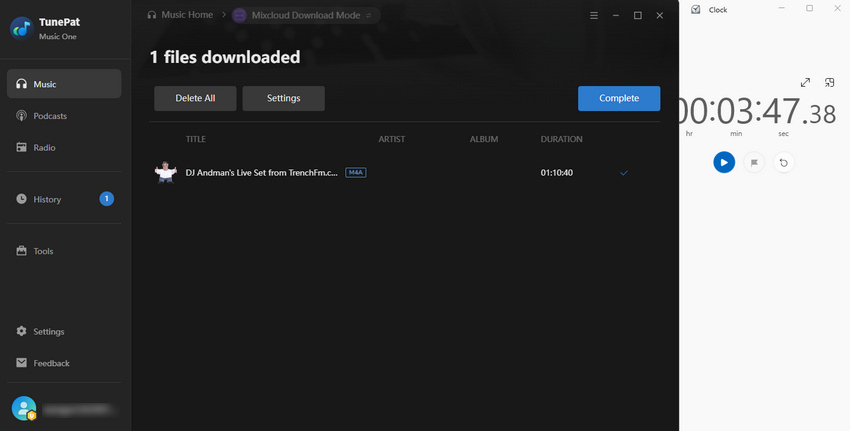Image resolution: width=850 pixels, height=431 pixels.
Task: Open the Tools page
Action: [x=64, y=251]
